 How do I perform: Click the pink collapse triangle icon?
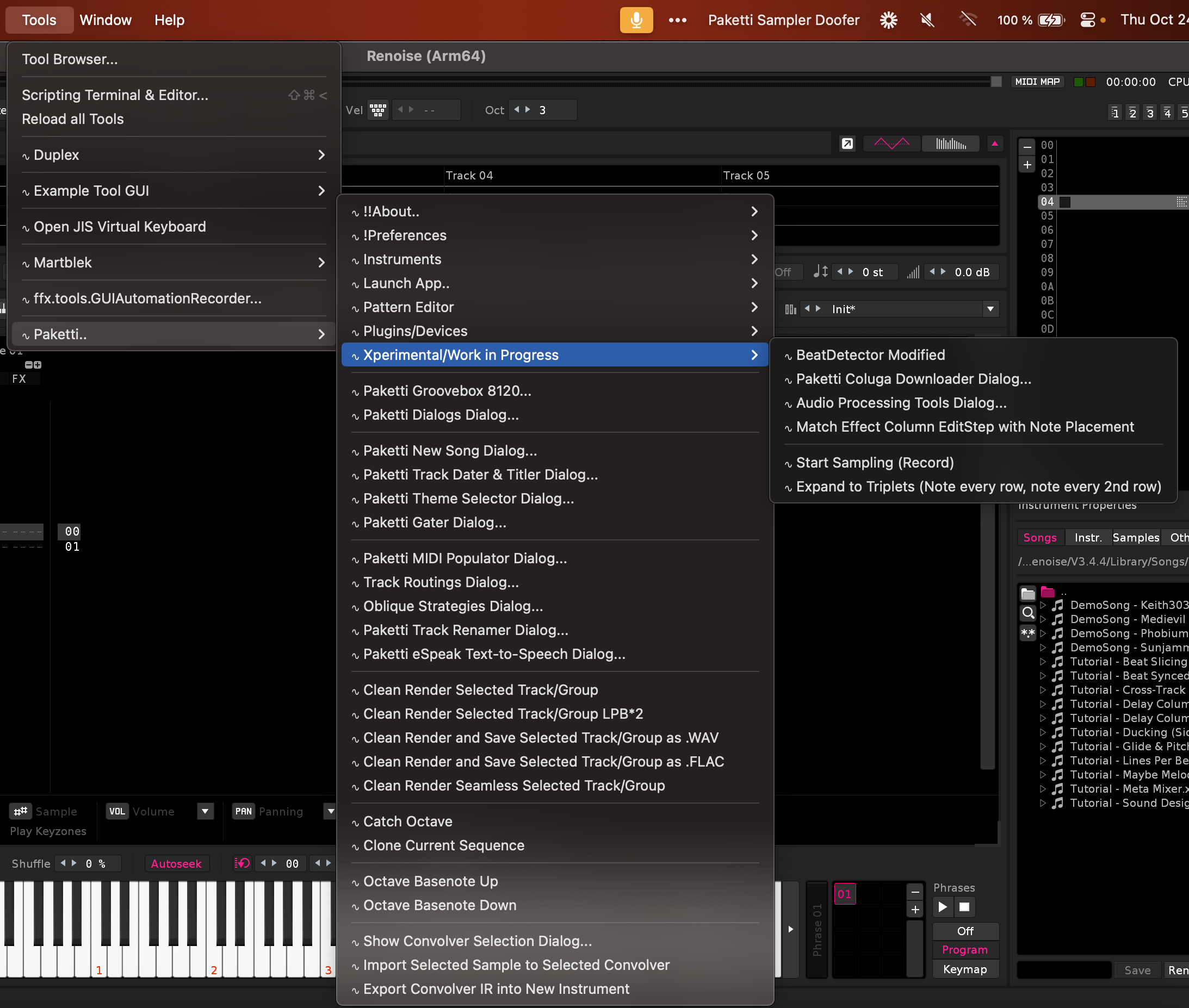(994, 144)
